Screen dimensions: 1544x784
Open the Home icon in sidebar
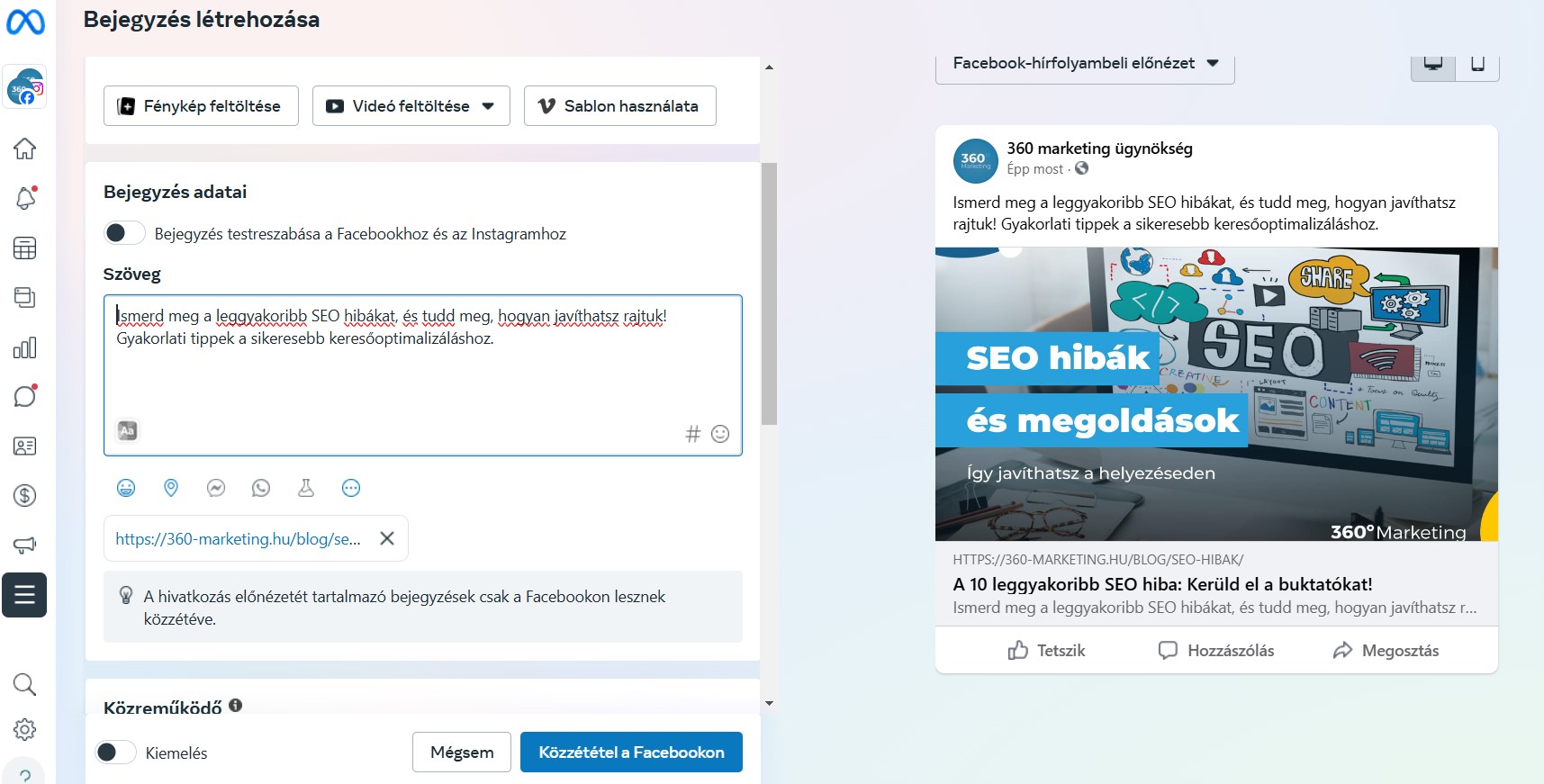click(x=24, y=149)
